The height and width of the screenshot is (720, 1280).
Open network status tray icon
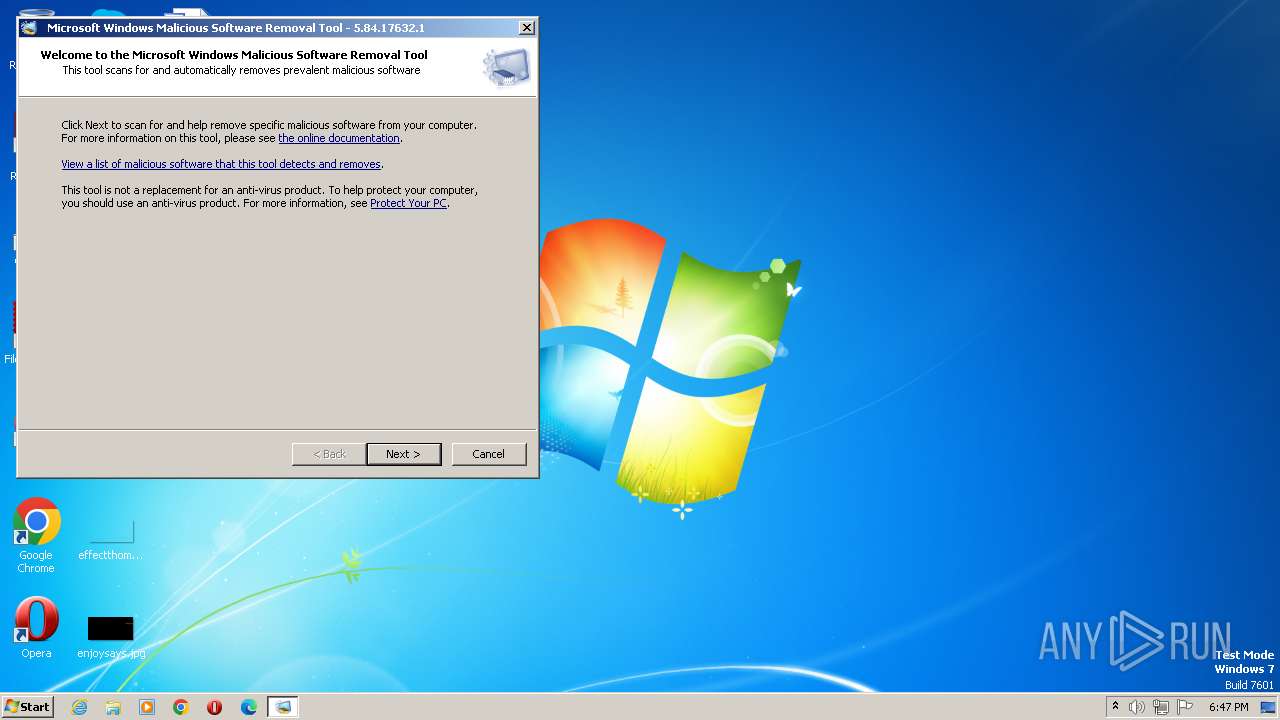(x=1161, y=707)
